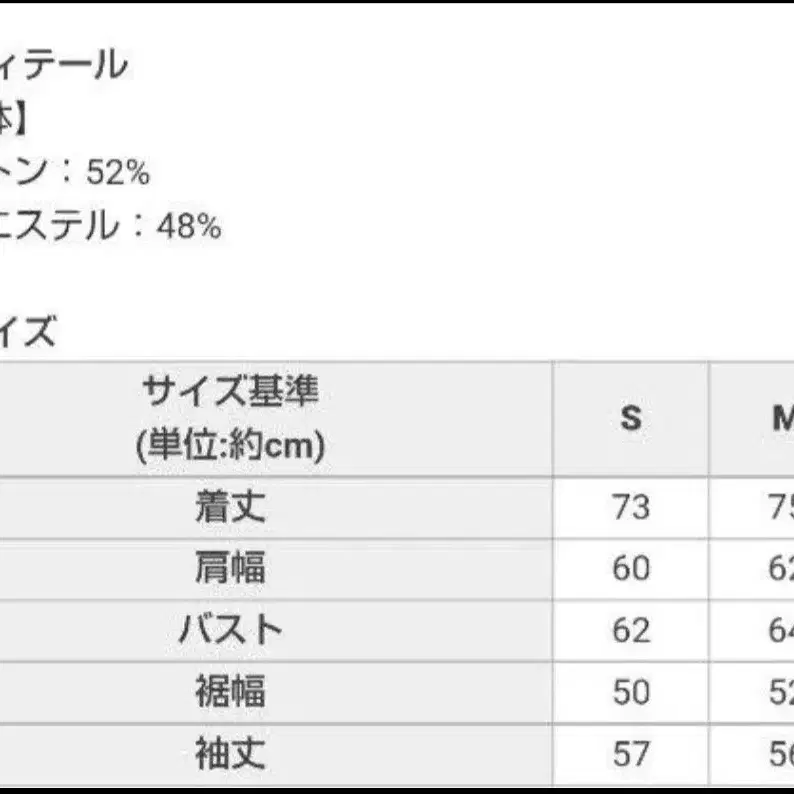Click the 52% composition text
Image resolution: width=794 pixels, height=794 pixels.
[118, 173]
